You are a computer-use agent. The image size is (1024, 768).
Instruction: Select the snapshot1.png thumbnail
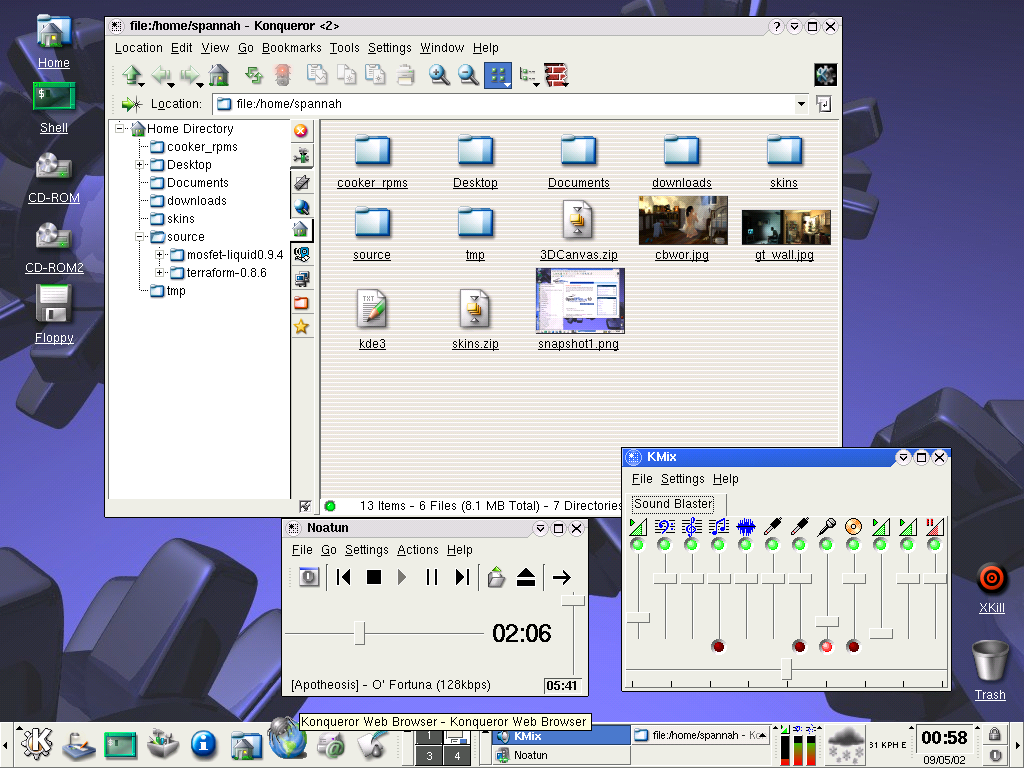pyautogui.click(x=579, y=300)
